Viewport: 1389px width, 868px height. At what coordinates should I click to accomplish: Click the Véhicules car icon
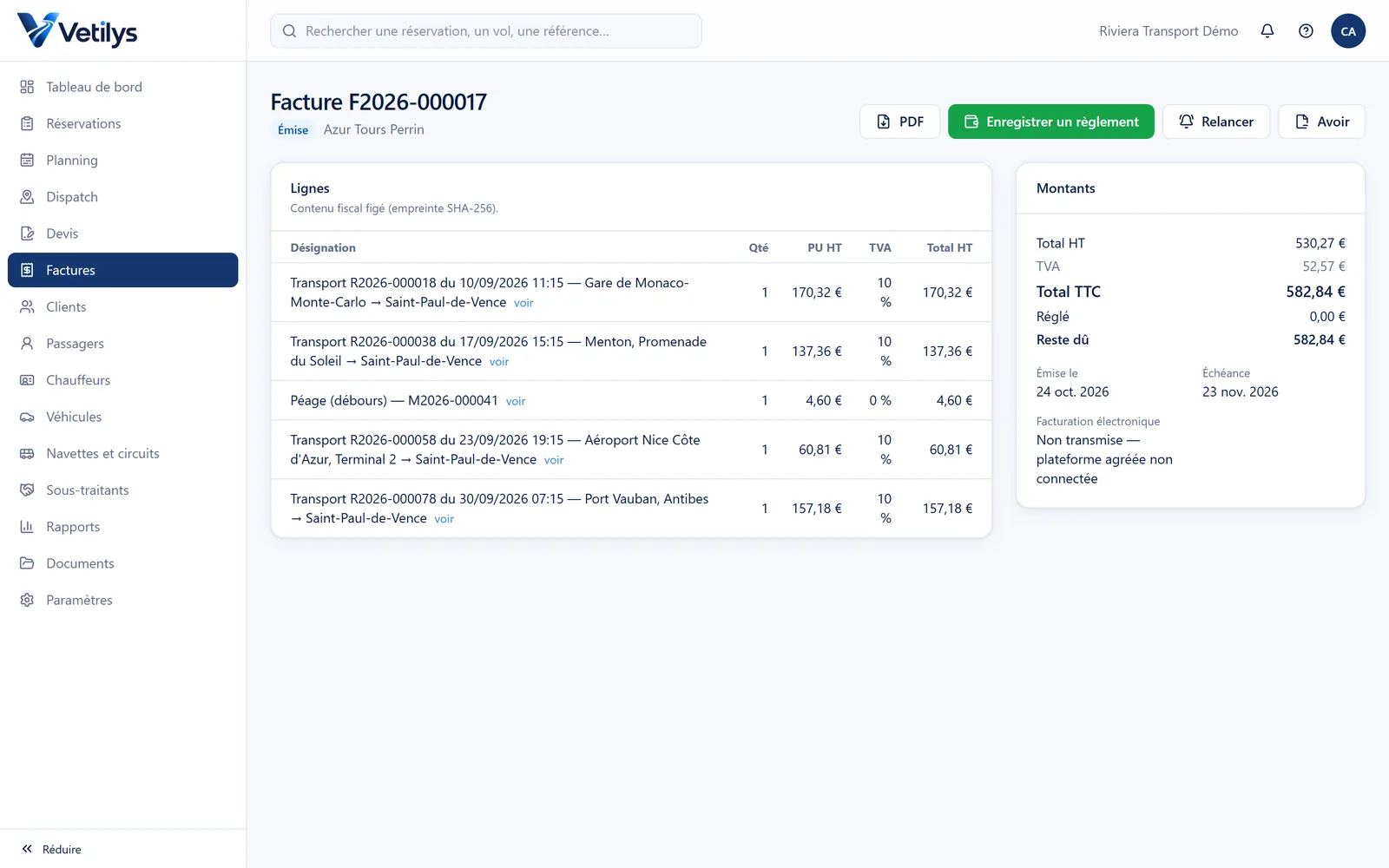[27, 417]
